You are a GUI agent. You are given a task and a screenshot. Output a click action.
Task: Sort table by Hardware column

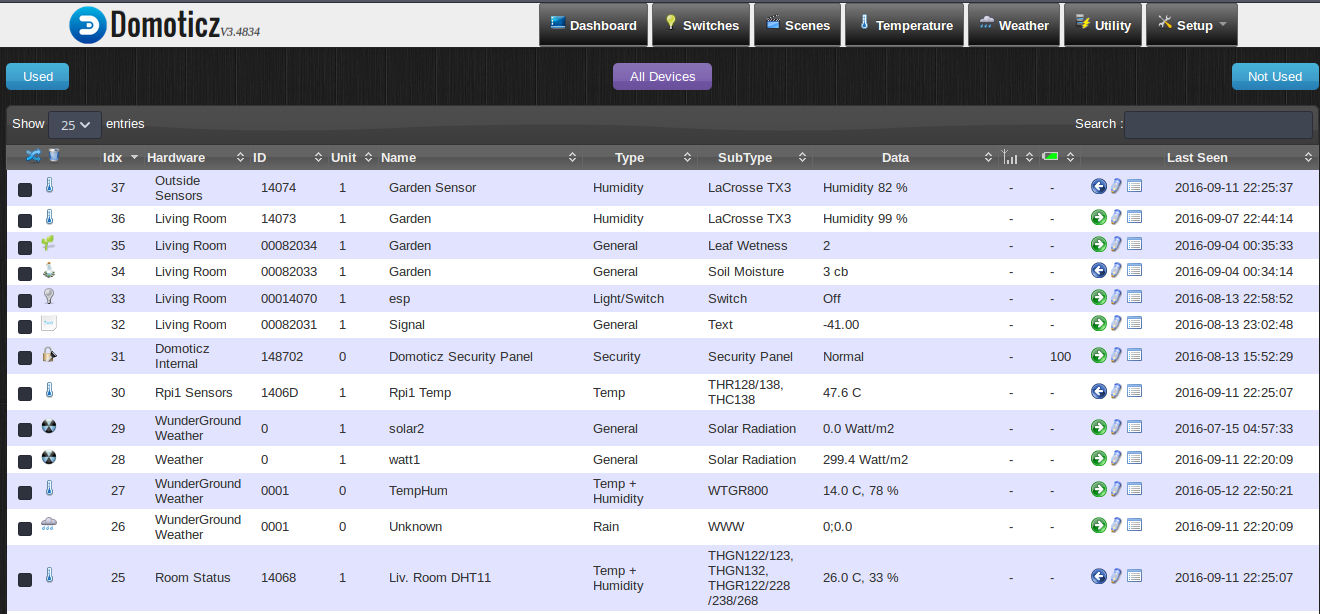(x=195, y=157)
